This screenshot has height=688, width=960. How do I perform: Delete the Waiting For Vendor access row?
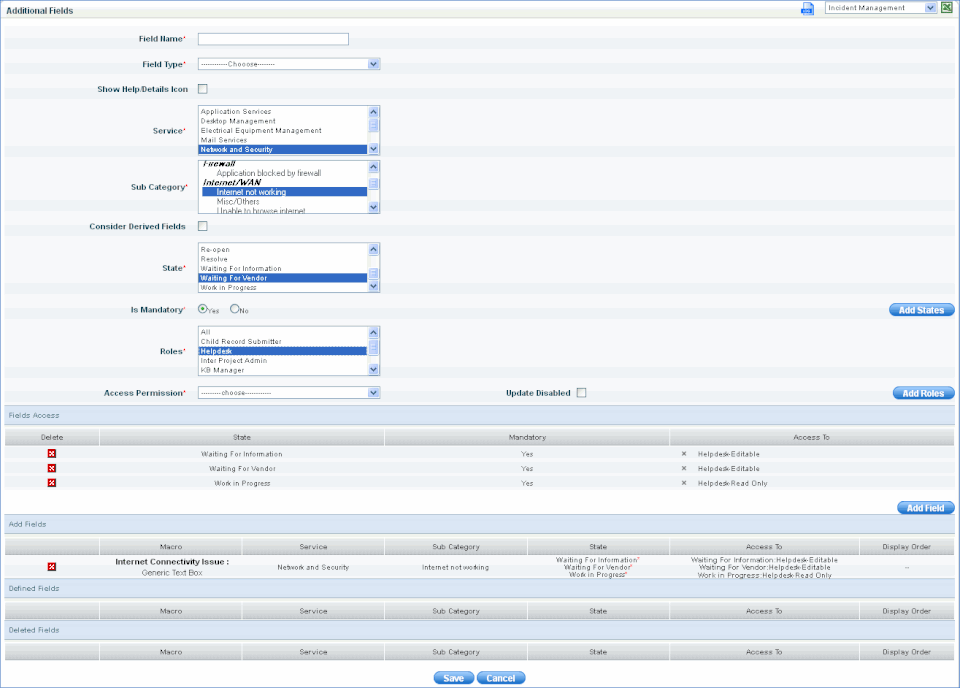pos(52,468)
